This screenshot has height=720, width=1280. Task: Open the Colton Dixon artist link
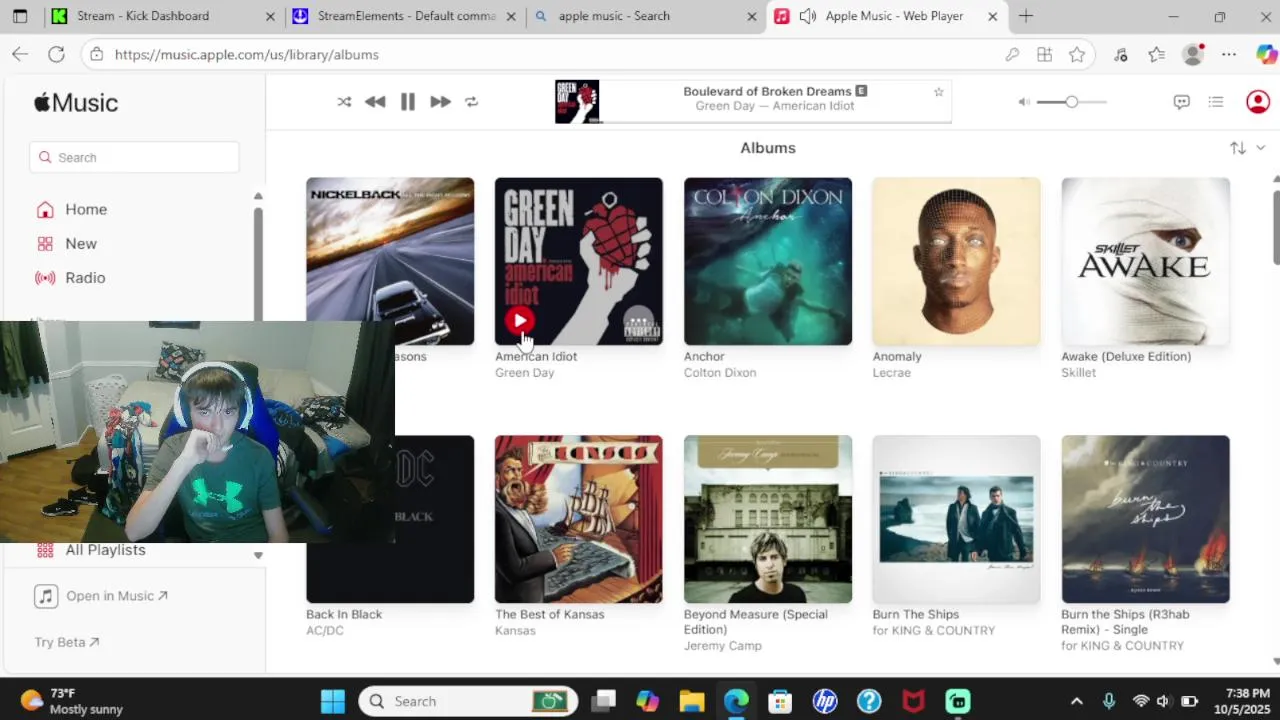[720, 373]
